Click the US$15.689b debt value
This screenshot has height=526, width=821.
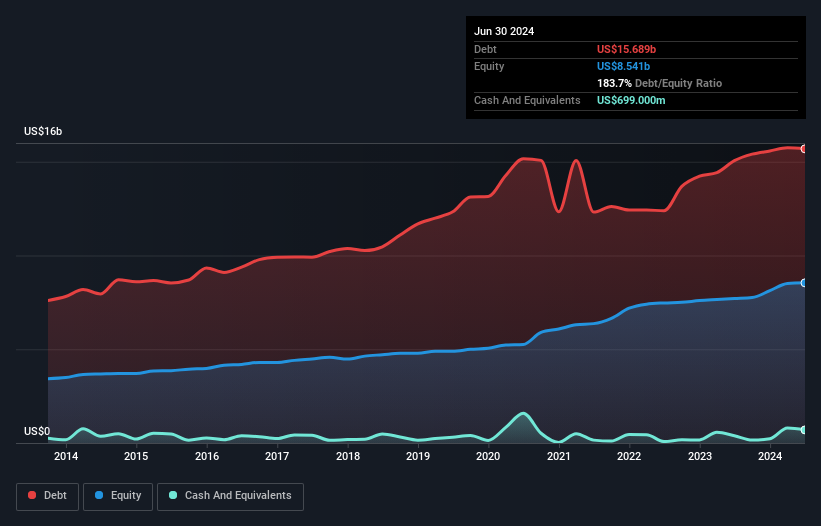coord(626,49)
